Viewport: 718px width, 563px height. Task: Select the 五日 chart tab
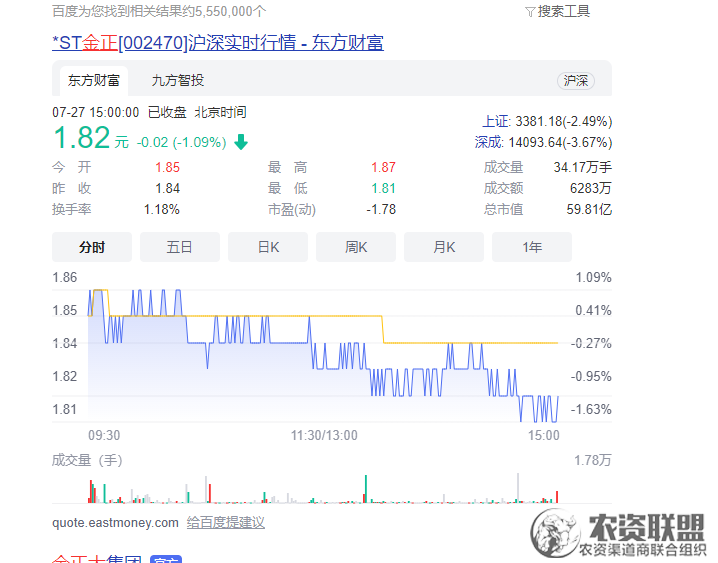[180, 247]
